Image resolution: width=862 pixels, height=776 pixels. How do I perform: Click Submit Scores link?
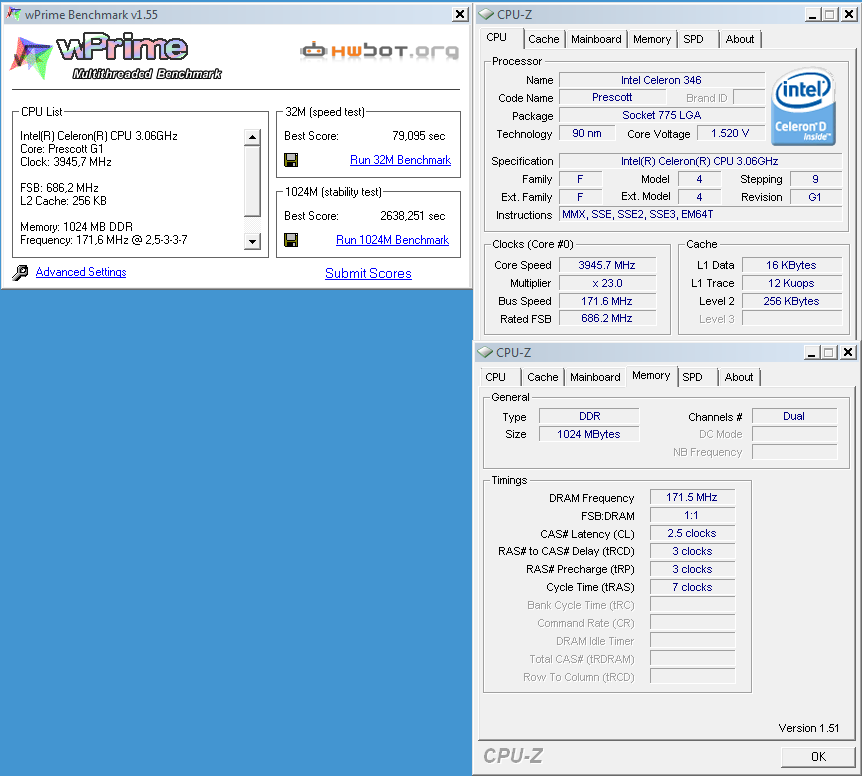(368, 273)
